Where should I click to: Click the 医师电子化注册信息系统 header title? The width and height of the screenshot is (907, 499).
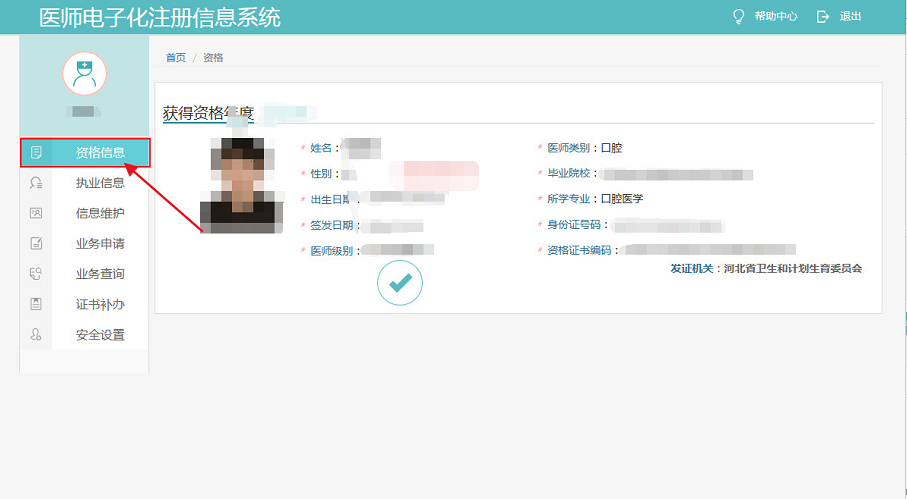(159, 17)
